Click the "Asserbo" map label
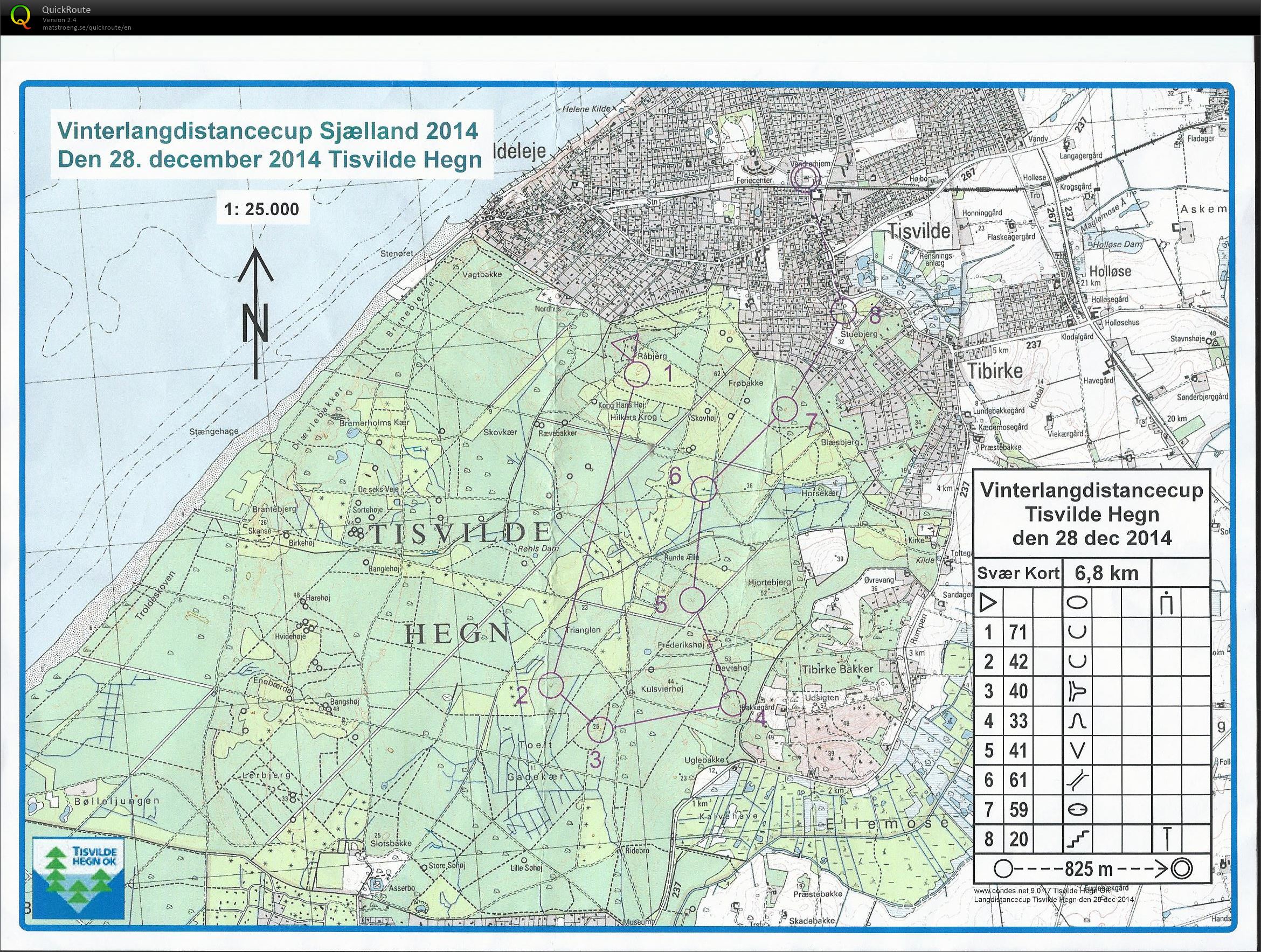 (x=401, y=888)
